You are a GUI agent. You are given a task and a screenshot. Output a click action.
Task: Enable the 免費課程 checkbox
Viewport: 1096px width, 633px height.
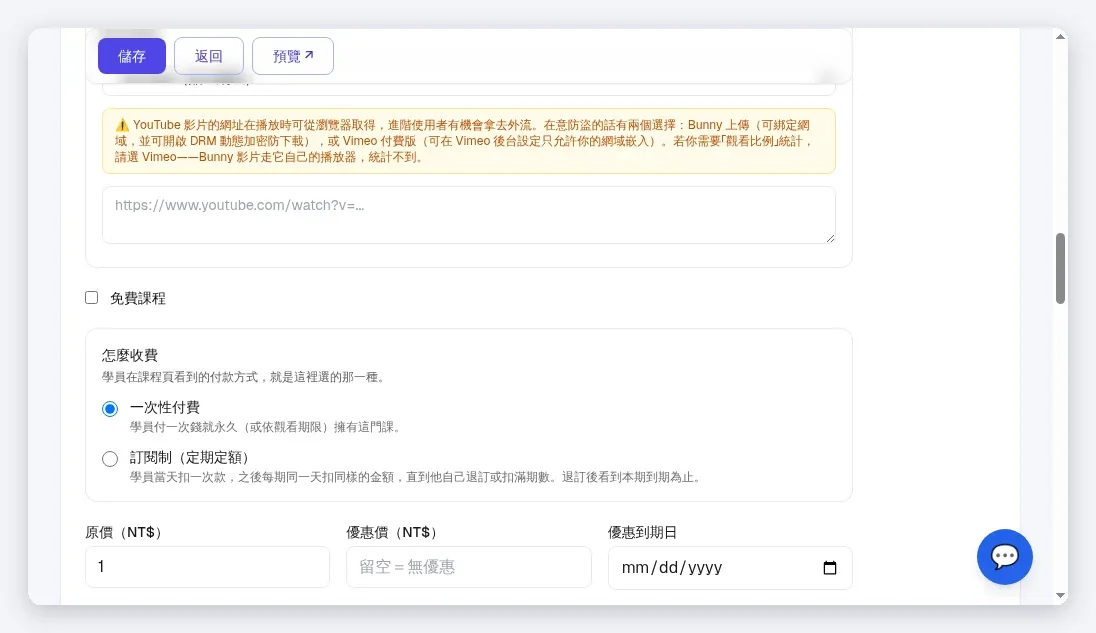coord(92,298)
